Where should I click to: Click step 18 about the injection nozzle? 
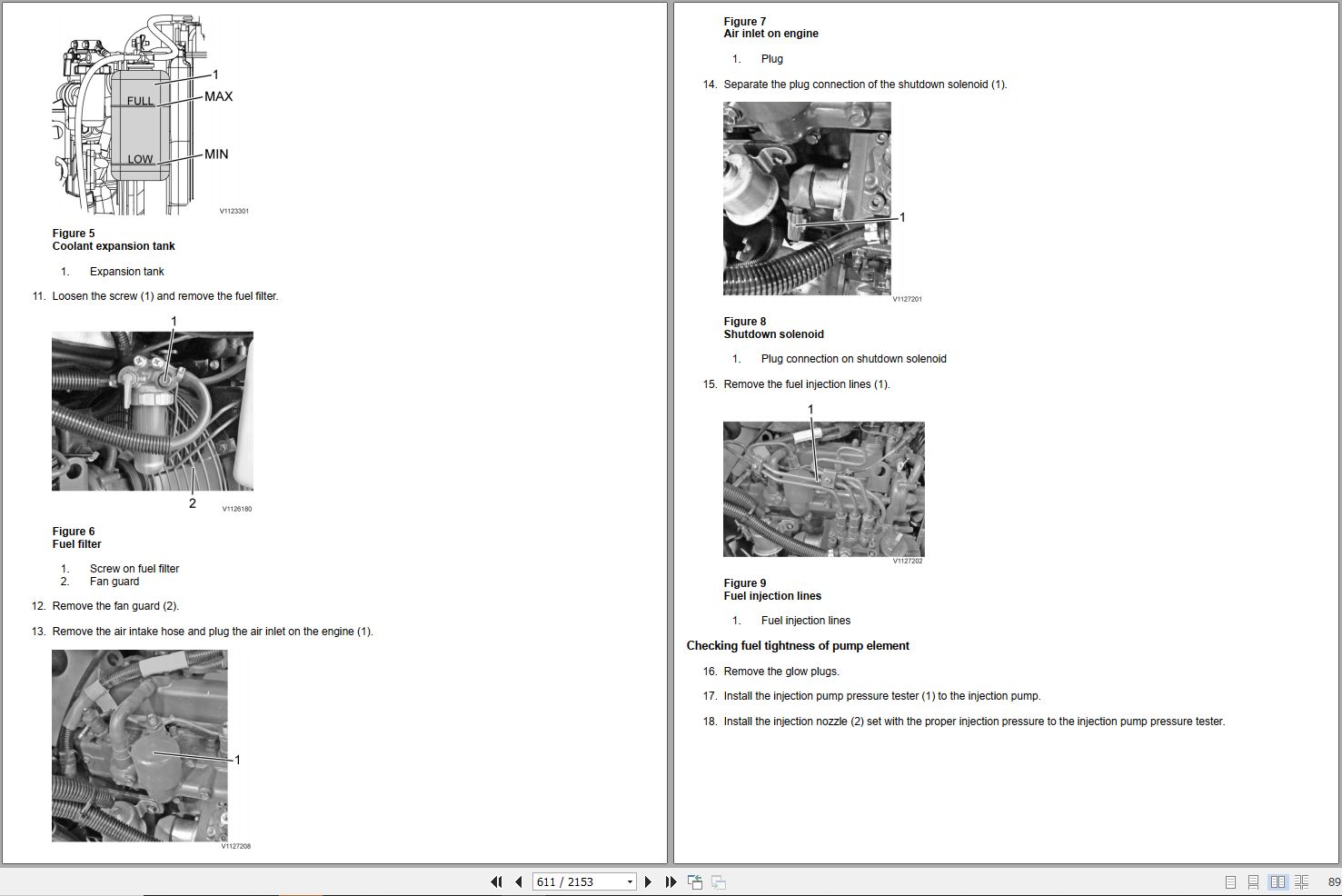click(x=974, y=722)
